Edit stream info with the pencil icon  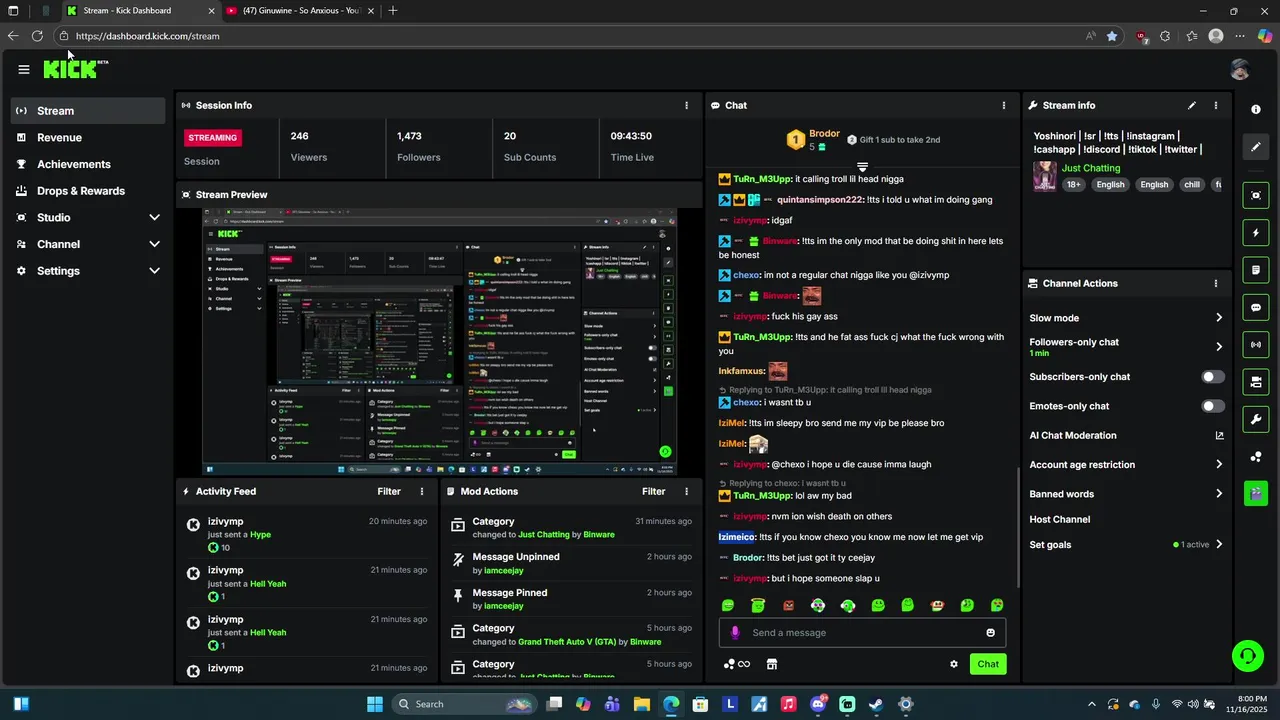(x=1191, y=105)
